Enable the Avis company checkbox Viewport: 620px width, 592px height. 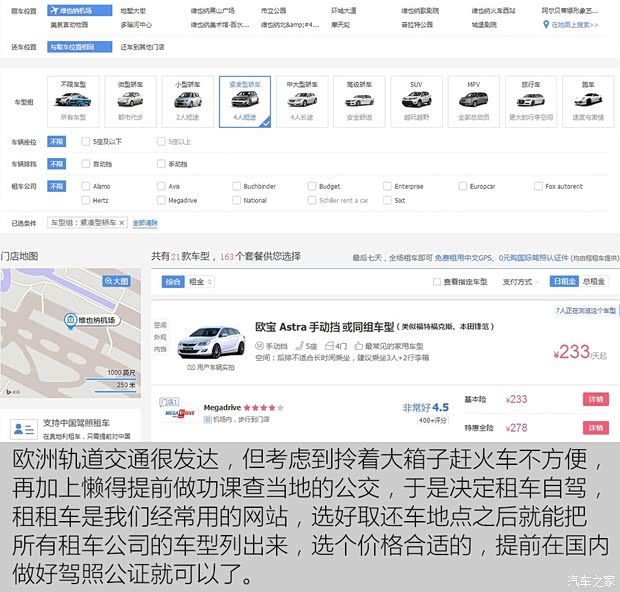[161, 186]
